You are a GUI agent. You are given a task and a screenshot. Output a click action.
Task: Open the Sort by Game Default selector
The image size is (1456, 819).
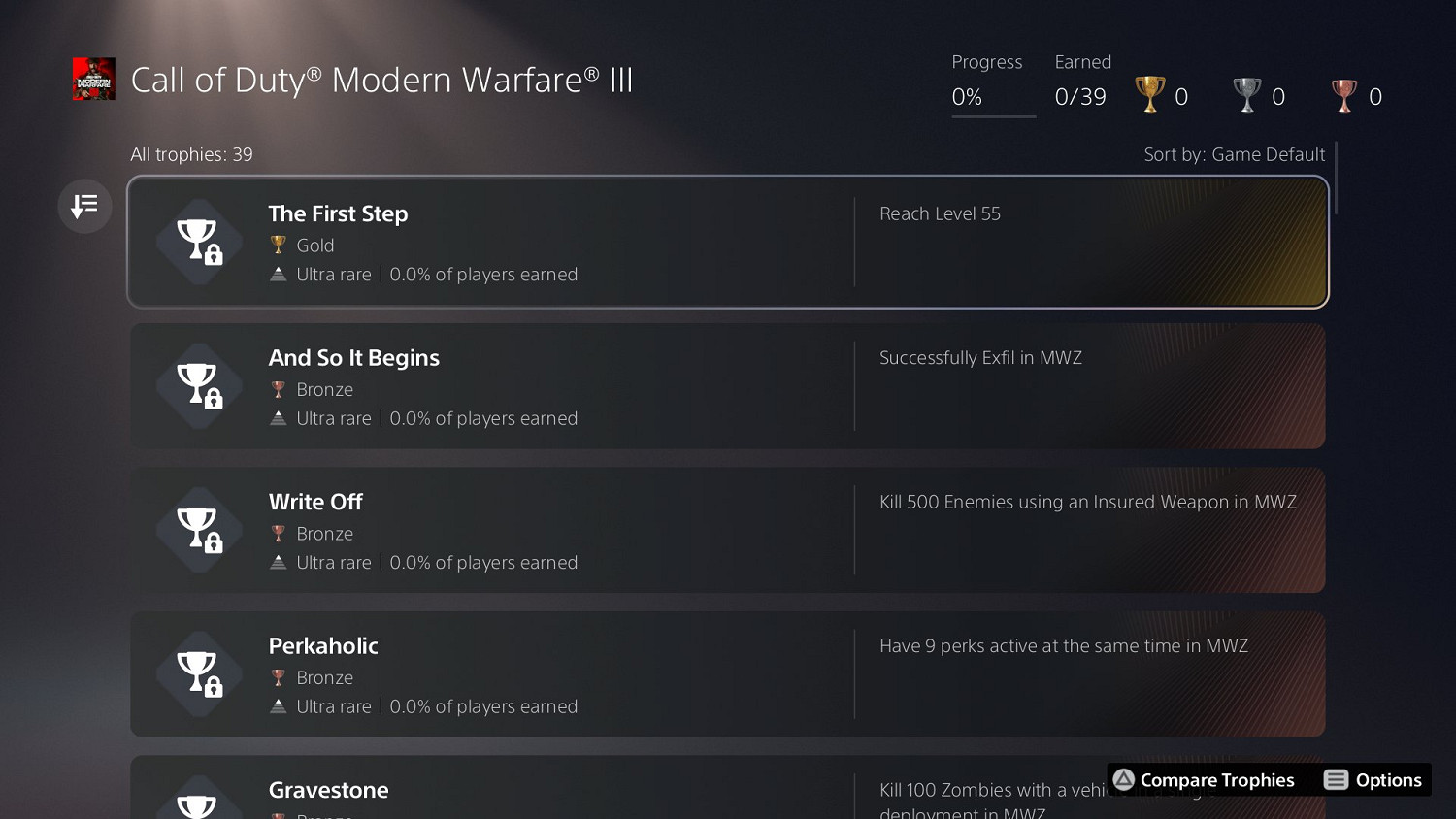pos(1234,154)
